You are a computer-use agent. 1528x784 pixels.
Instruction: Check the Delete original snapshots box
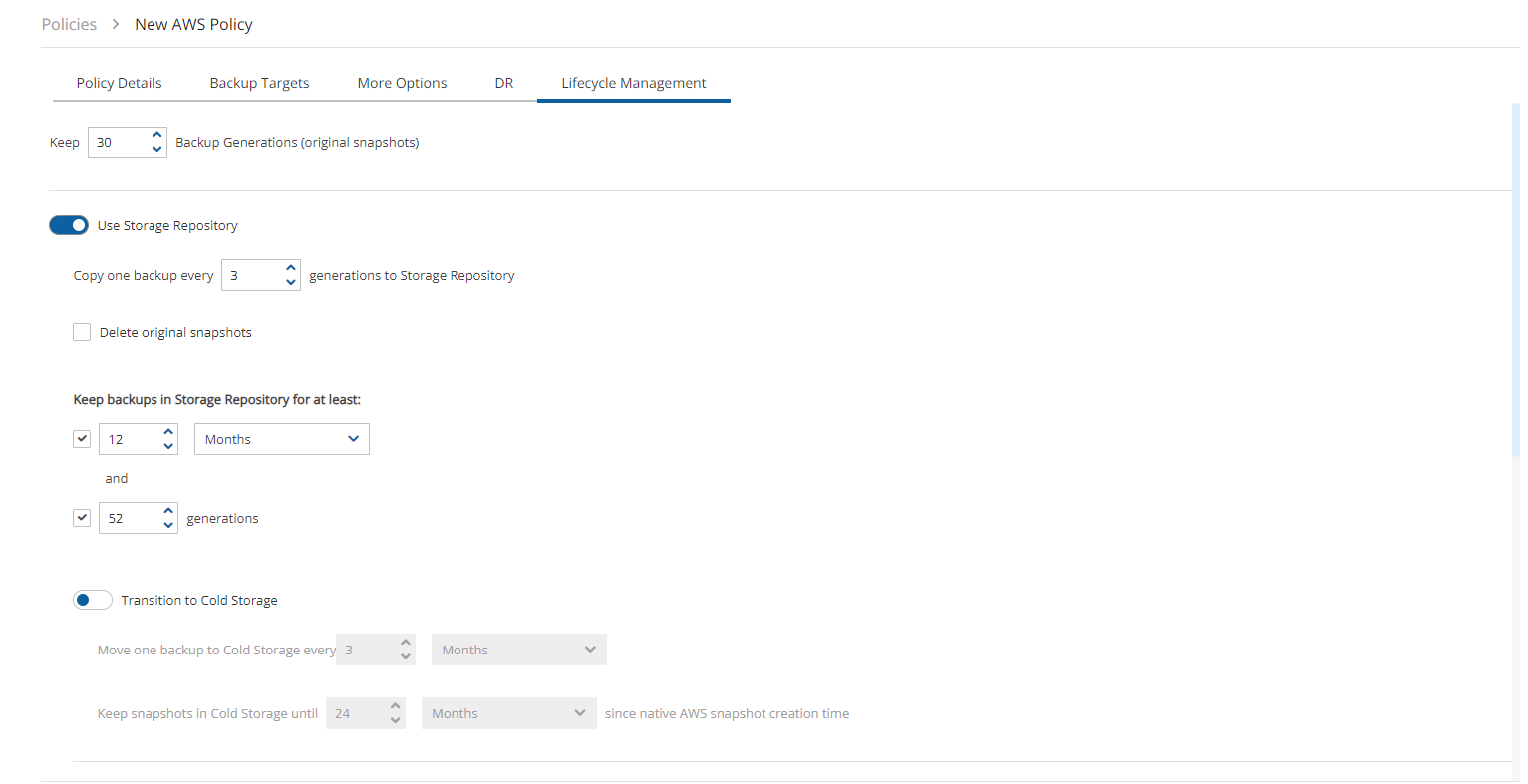tap(82, 332)
